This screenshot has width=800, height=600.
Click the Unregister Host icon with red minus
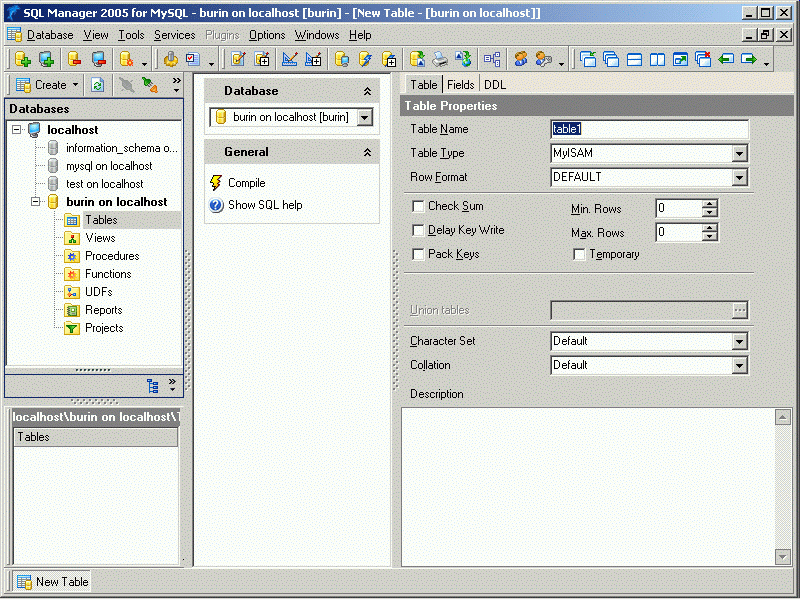[99, 59]
